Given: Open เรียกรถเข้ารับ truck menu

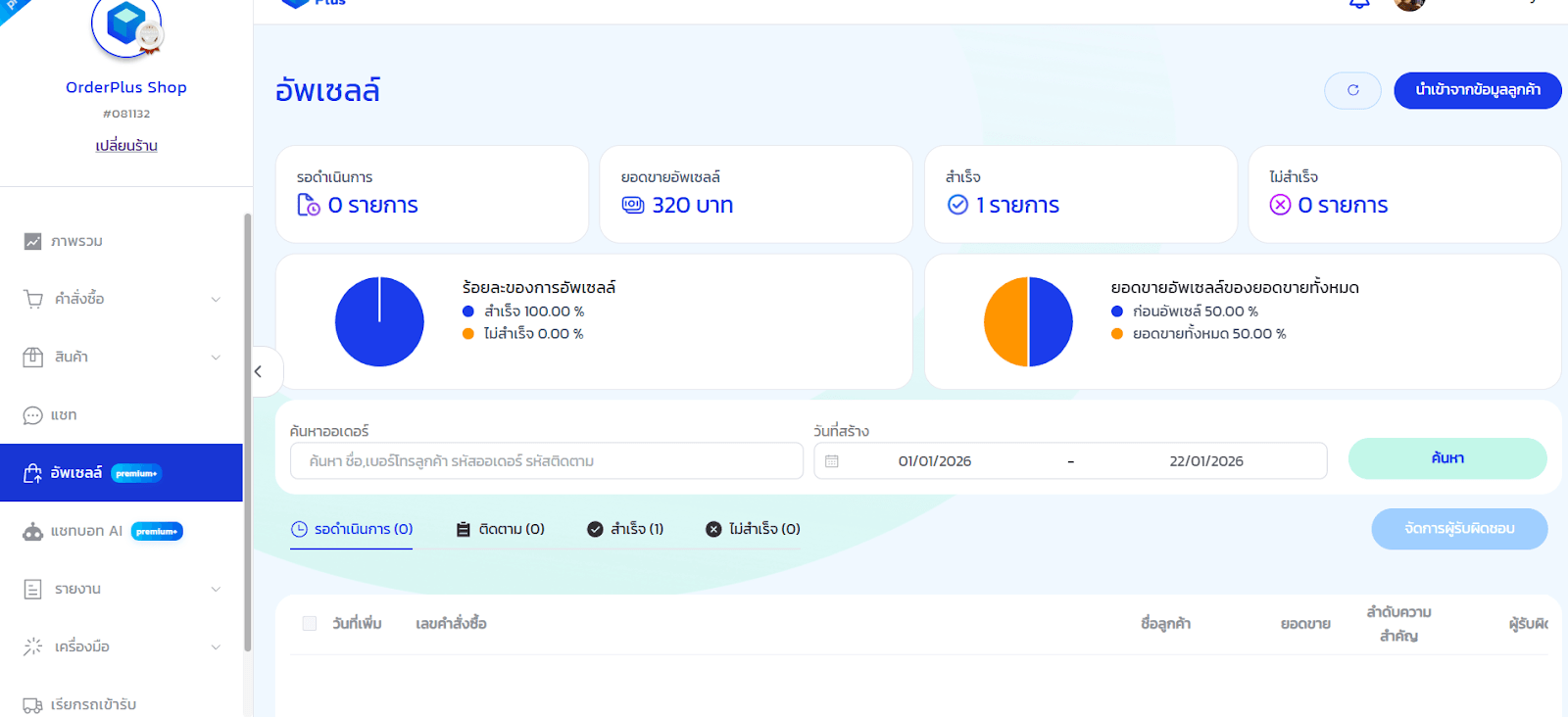Looking at the screenshot, I should point(93,704).
